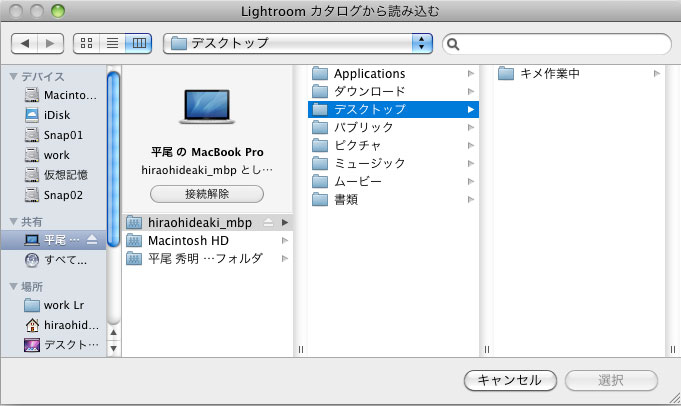Open the キメ作業中 folder
This screenshot has height=406, width=681.
point(579,73)
